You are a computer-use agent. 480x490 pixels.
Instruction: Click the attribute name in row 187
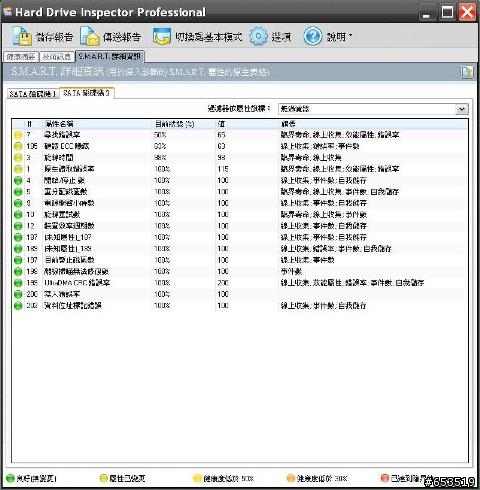(x=68, y=237)
